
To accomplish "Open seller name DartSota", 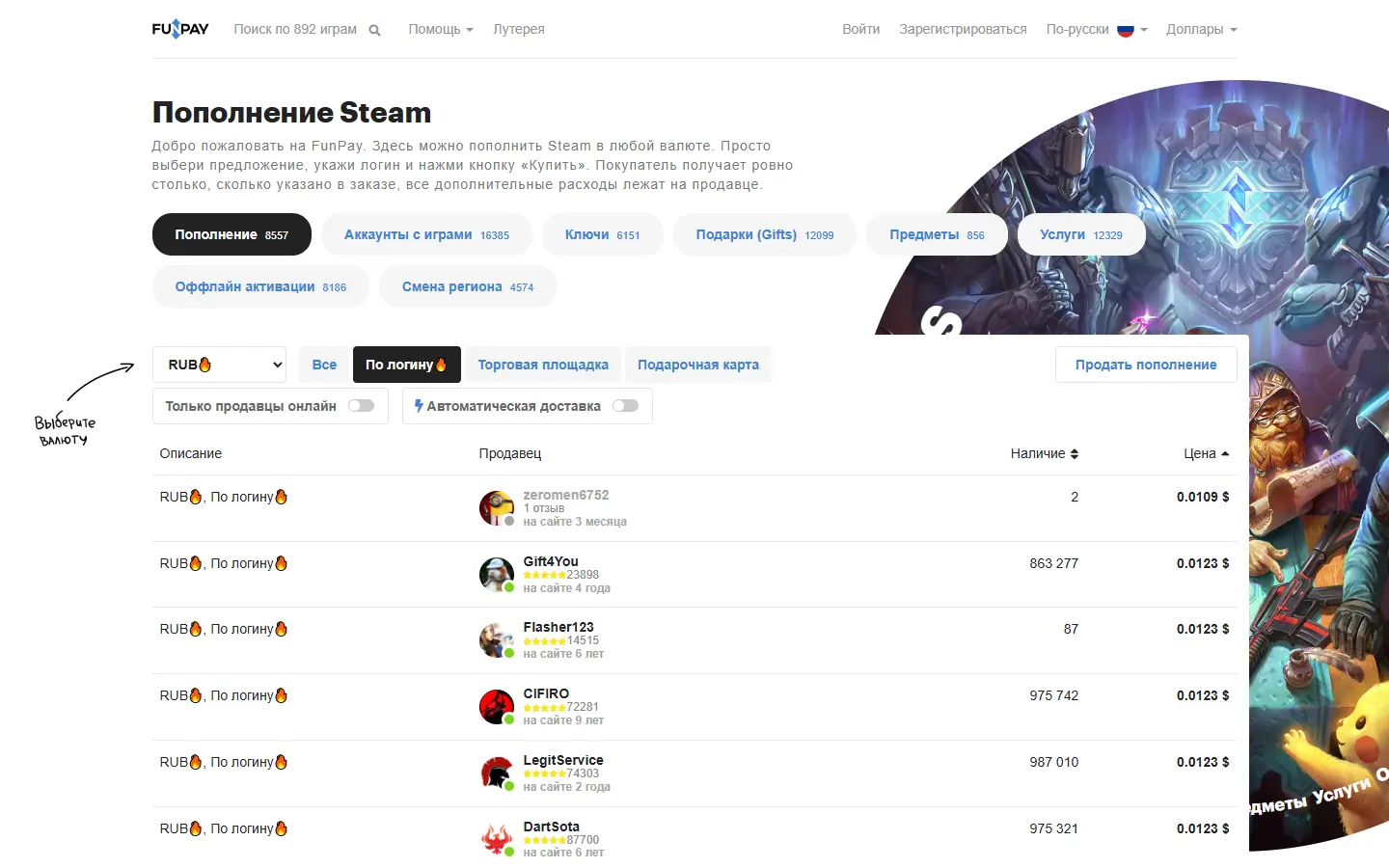I will click(x=552, y=827).
